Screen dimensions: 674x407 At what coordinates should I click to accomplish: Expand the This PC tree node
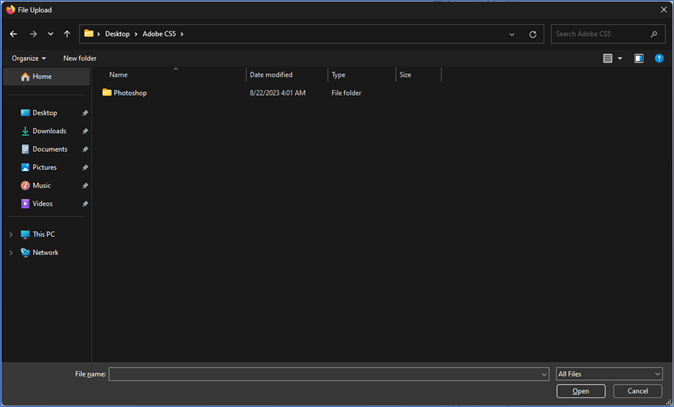[11, 235]
